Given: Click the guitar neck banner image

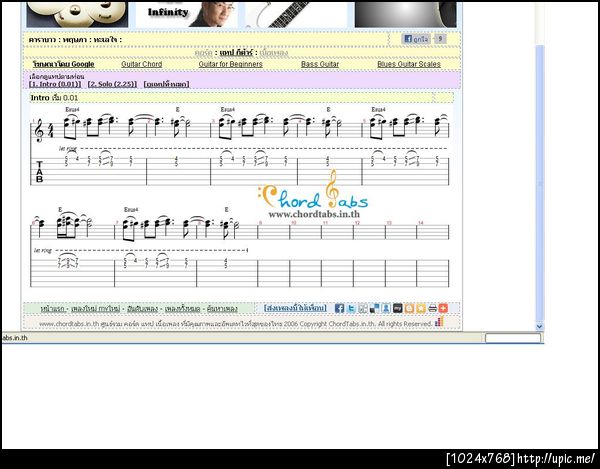Looking at the screenshot, I should (296, 14).
